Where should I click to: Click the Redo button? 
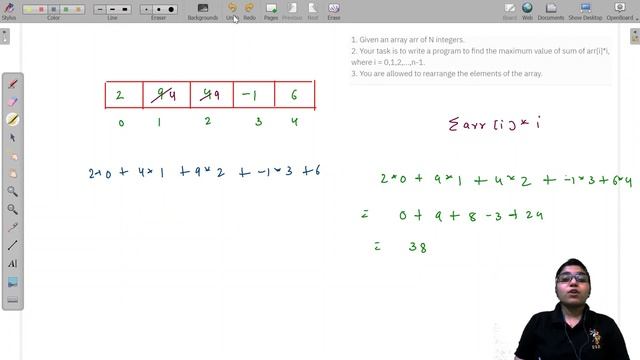(249, 11)
